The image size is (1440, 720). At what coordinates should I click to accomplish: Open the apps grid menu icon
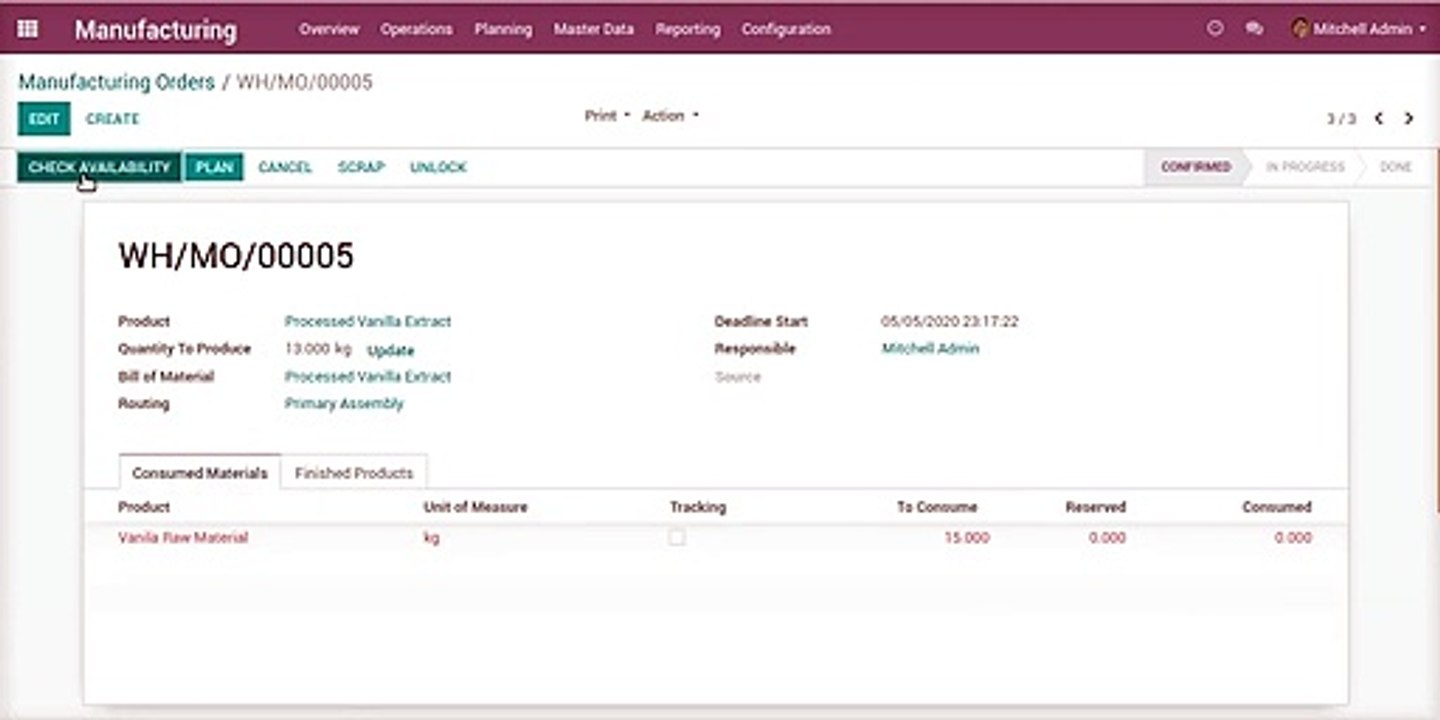[x=28, y=29]
